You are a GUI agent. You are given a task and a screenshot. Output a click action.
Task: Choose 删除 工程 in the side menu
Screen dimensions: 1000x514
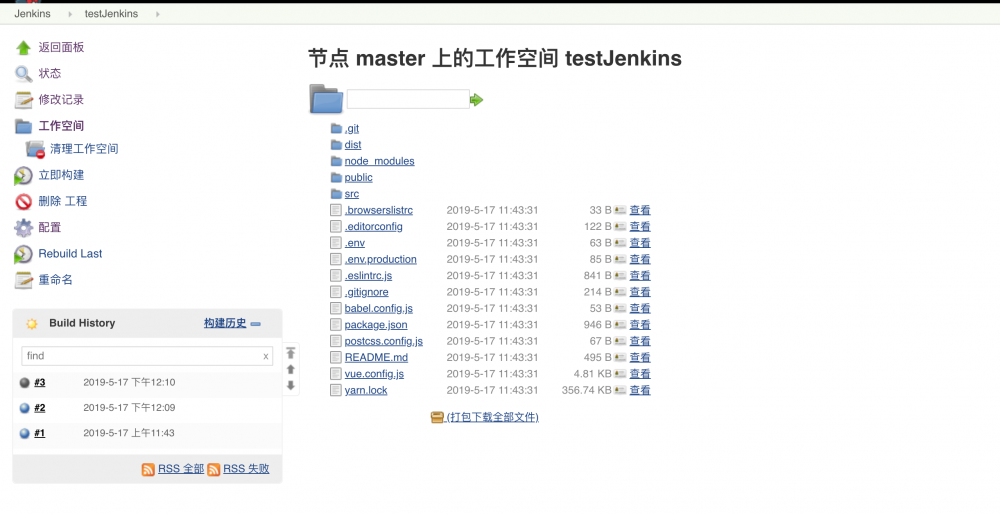pos(62,201)
